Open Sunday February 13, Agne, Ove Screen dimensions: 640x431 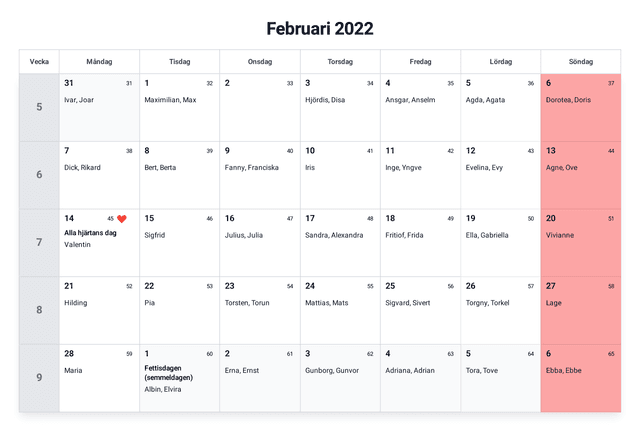580,175
